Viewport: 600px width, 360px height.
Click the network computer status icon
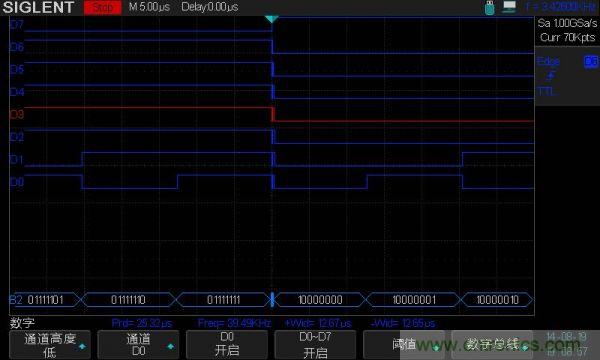(509, 7)
